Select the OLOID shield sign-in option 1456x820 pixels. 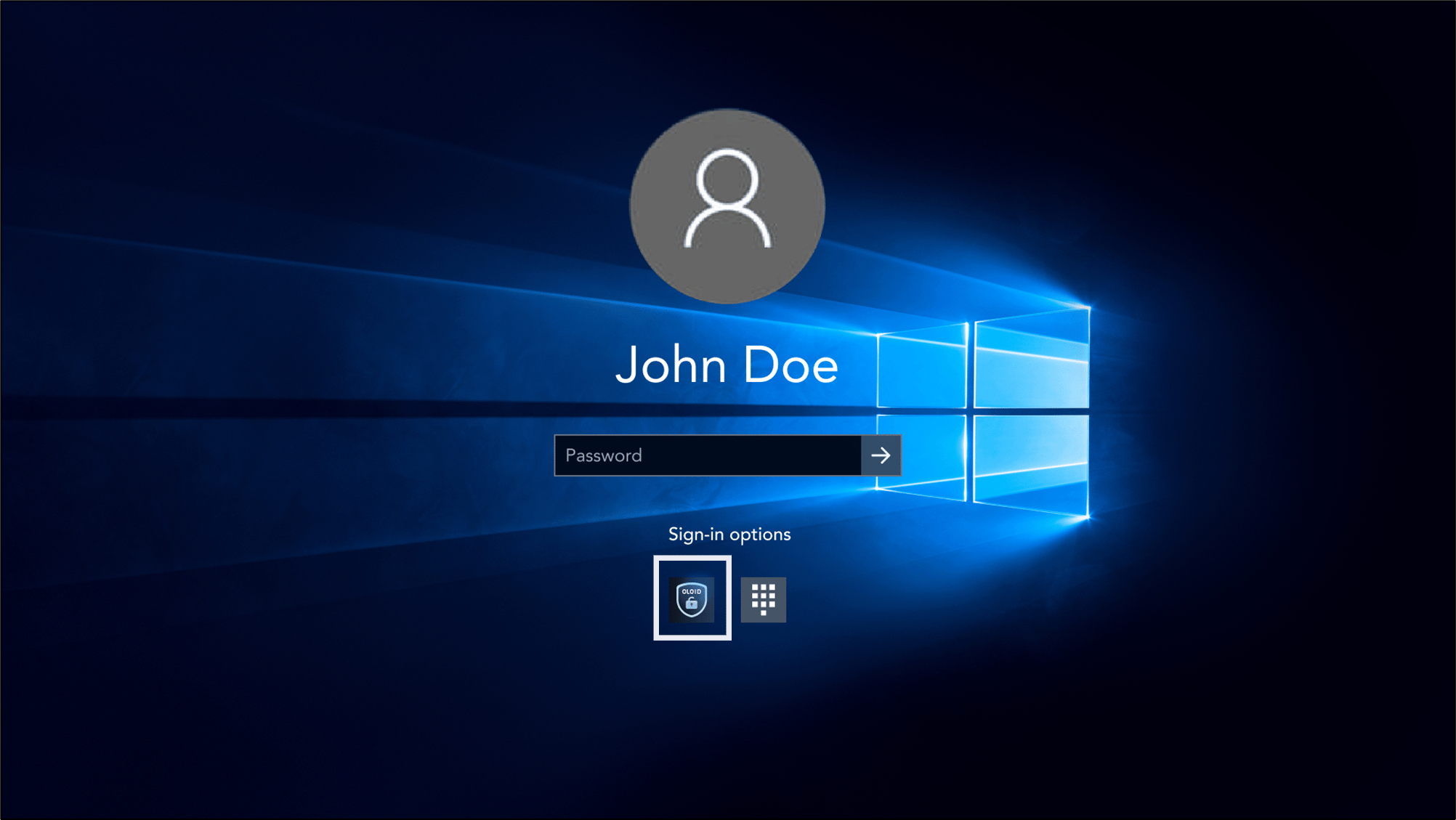[x=692, y=598]
